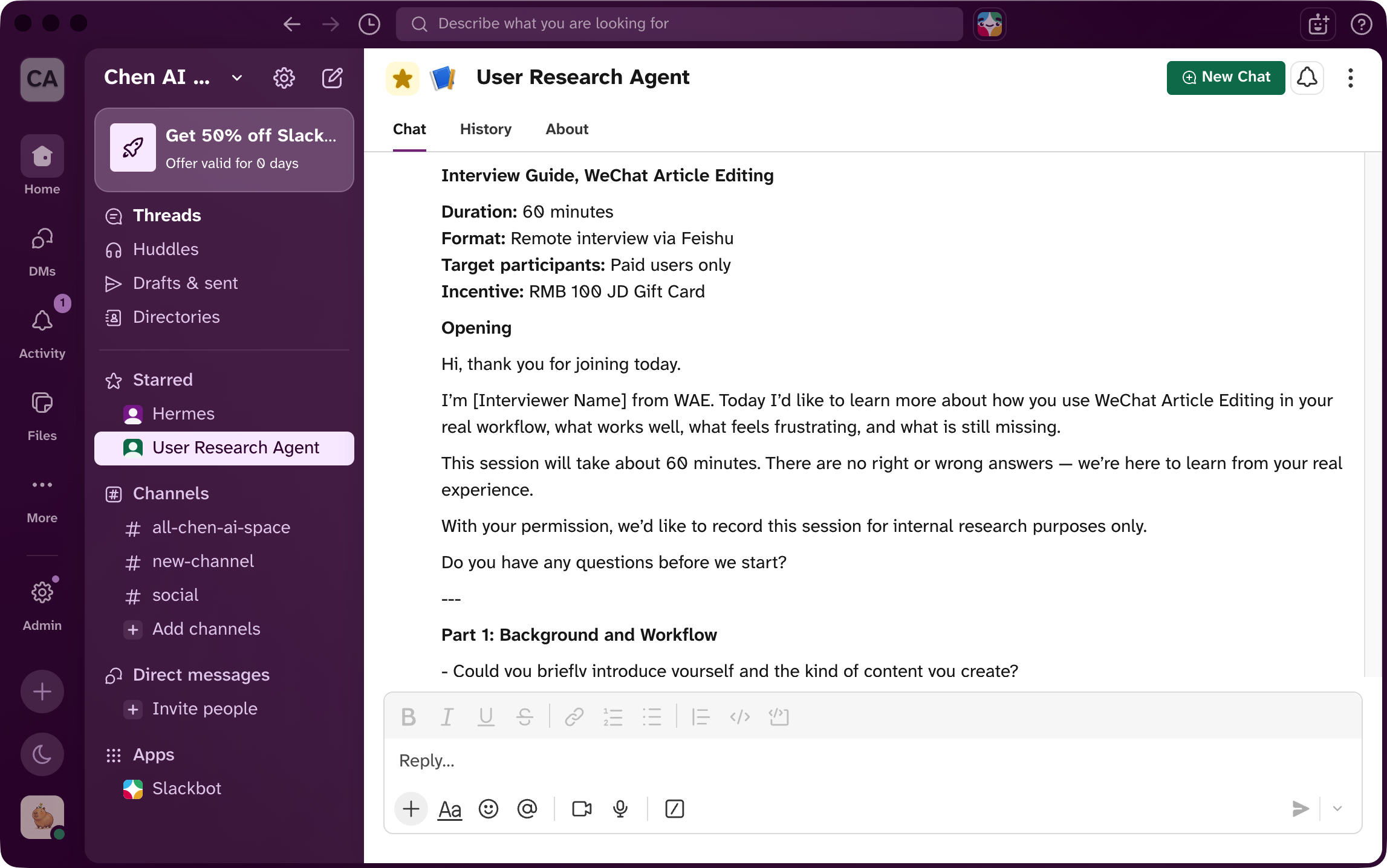The width and height of the screenshot is (1387, 868).
Task: Toggle ordered numbered list
Action: point(612,717)
